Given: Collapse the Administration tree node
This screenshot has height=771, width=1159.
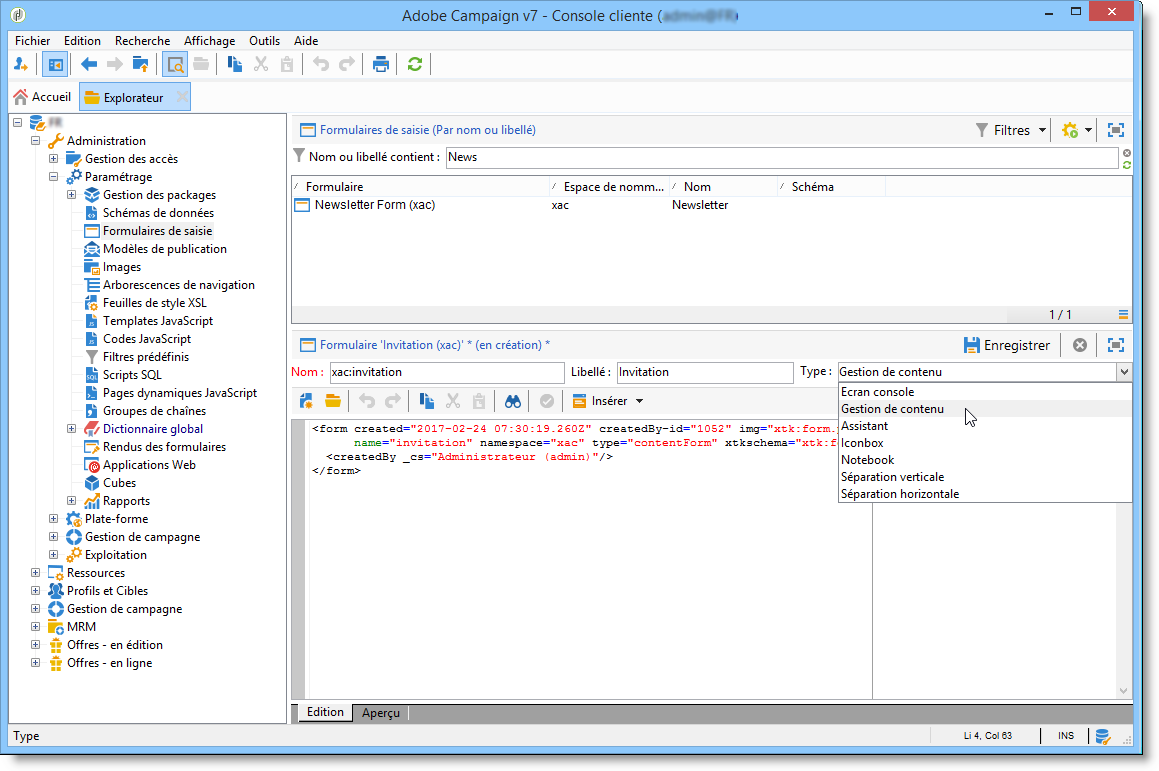Looking at the screenshot, I should tap(35, 140).
